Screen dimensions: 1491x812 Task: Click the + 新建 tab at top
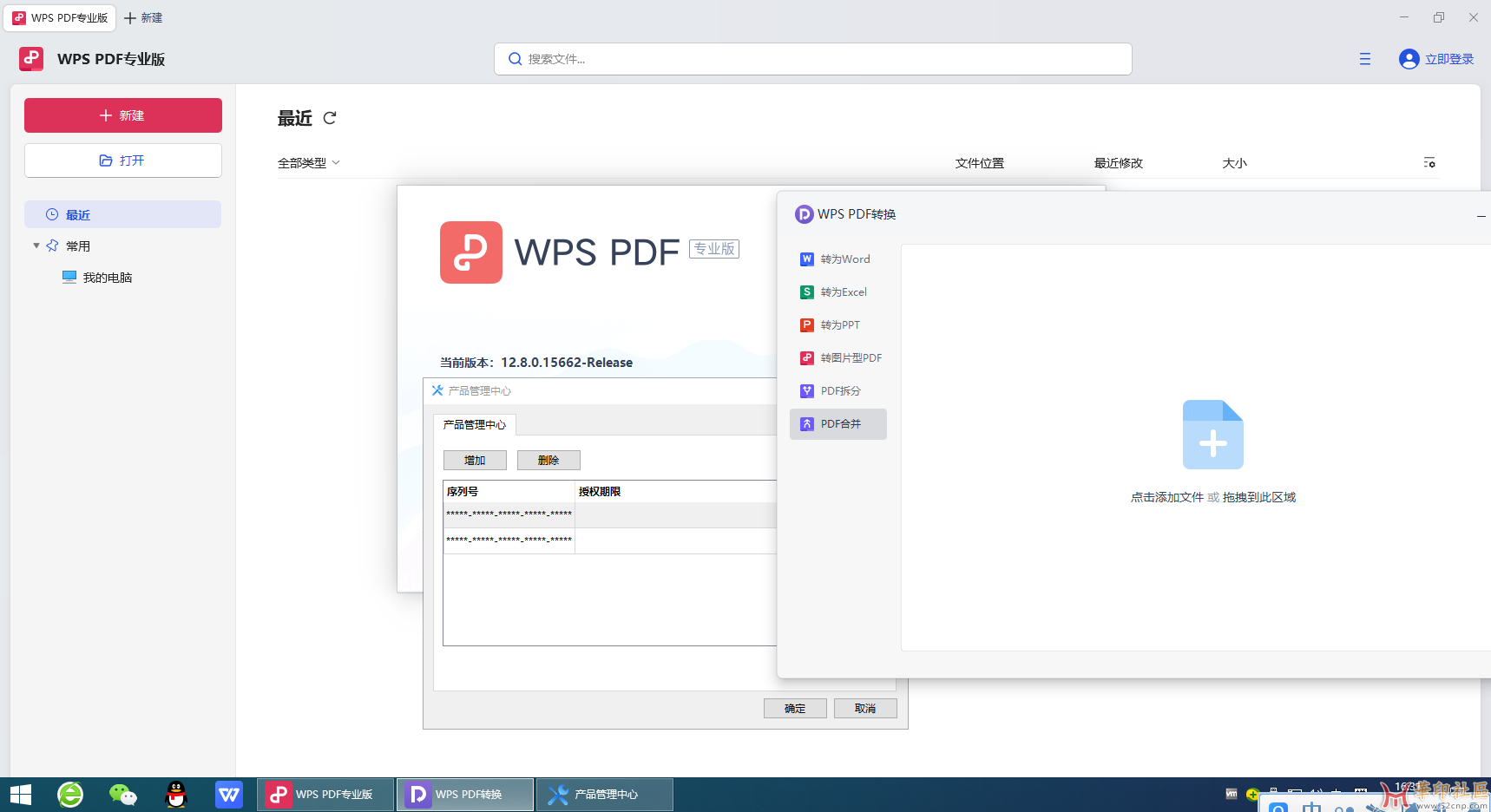click(x=143, y=17)
